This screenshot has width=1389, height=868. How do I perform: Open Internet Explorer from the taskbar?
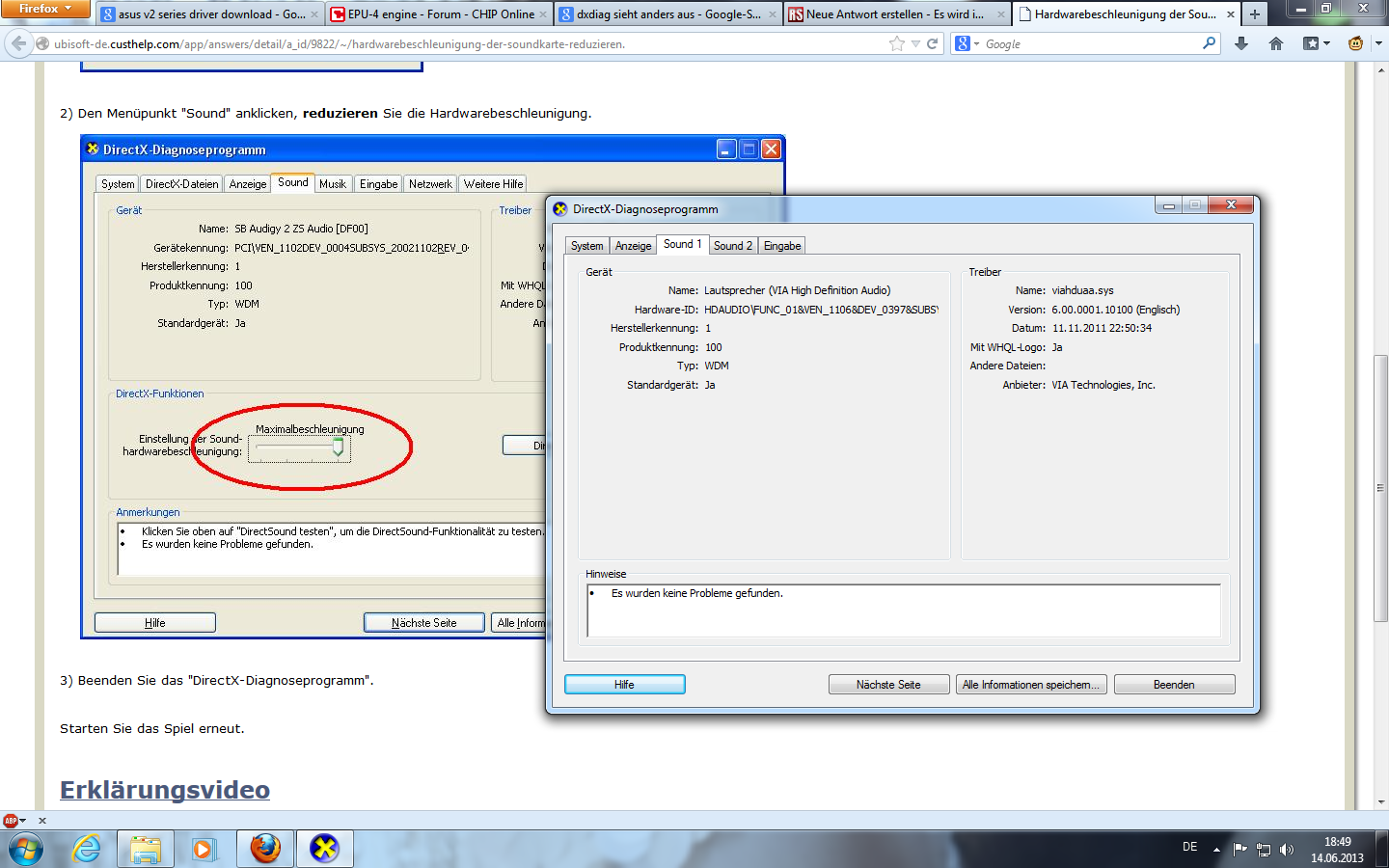pos(87,849)
